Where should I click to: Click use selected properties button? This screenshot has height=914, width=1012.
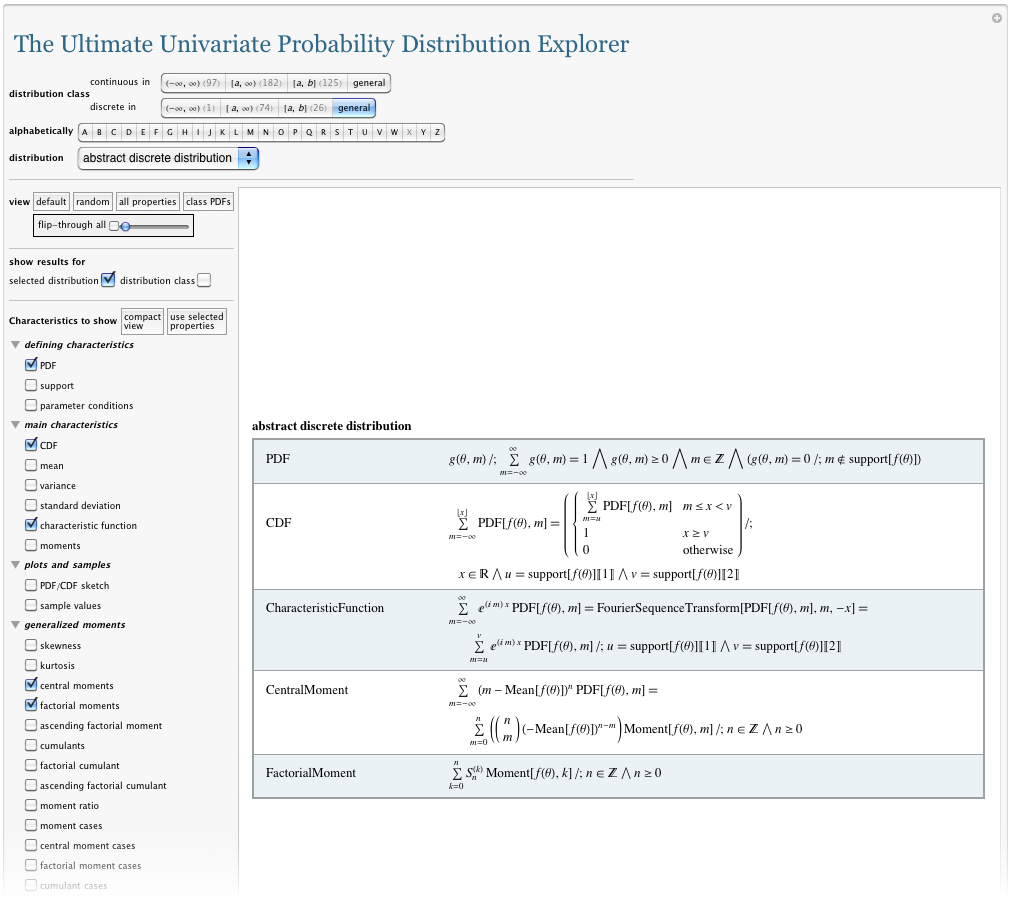coord(196,321)
